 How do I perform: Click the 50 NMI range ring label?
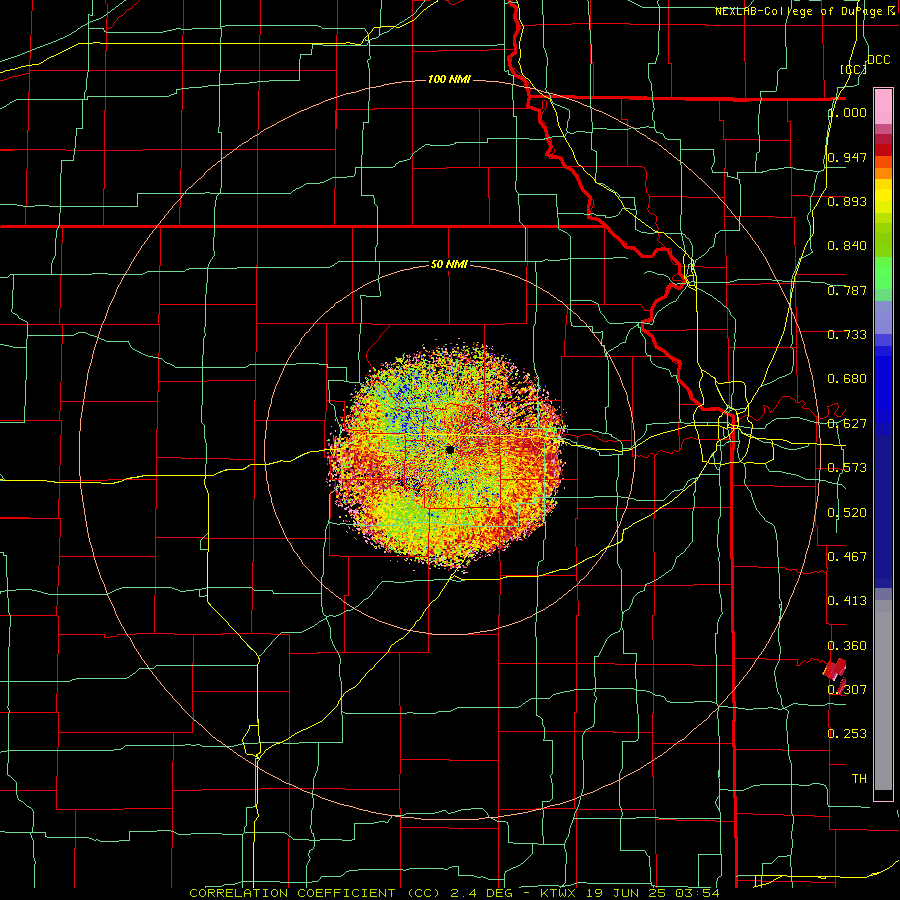pyautogui.click(x=449, y=264)
